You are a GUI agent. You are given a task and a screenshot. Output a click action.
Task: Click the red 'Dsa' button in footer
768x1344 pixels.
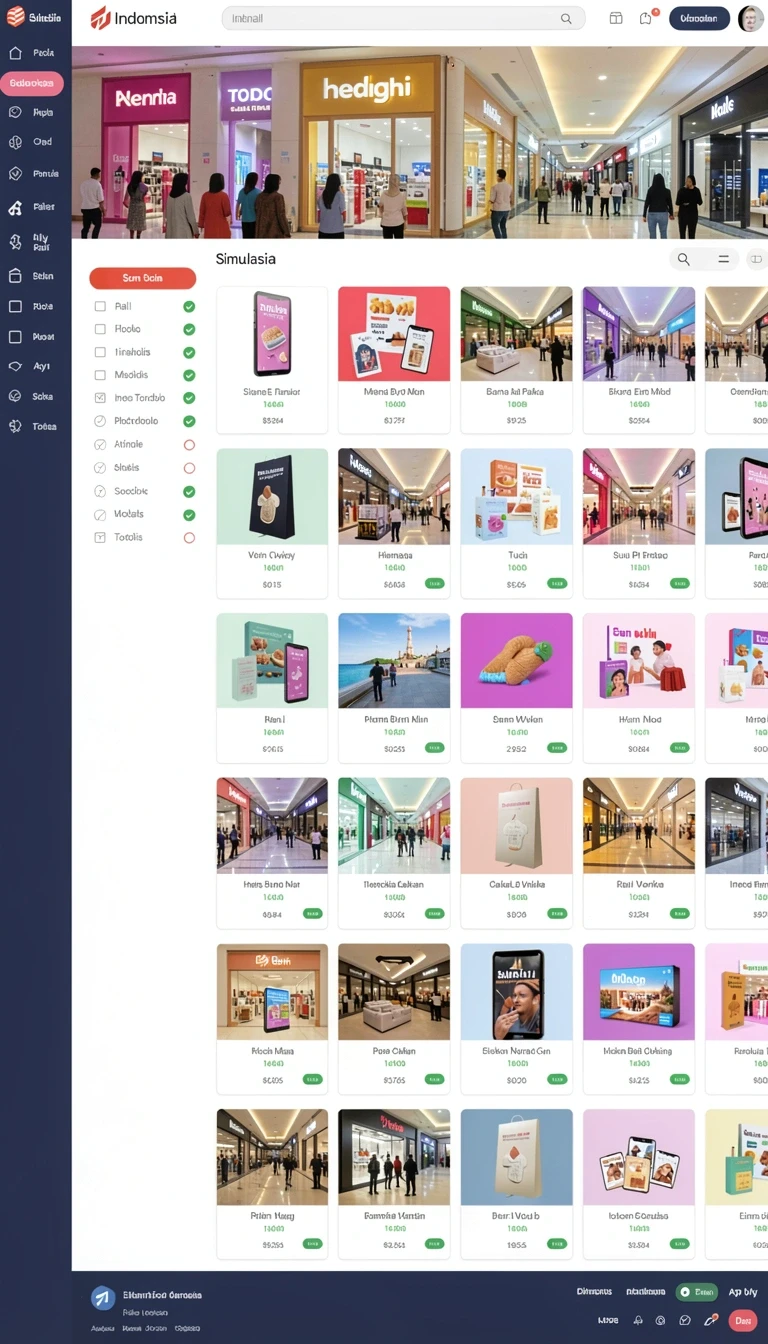(x=742, y=1320)
